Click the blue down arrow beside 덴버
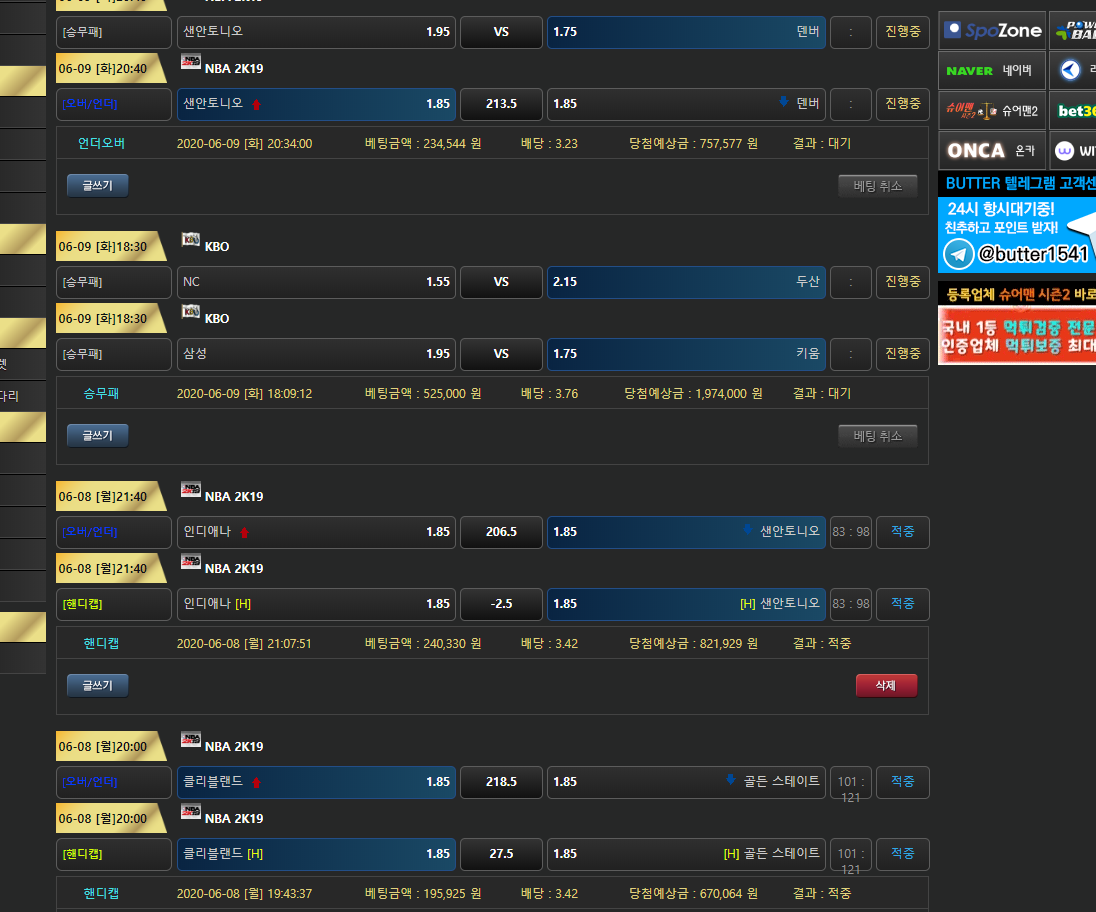 click(783, 103)
